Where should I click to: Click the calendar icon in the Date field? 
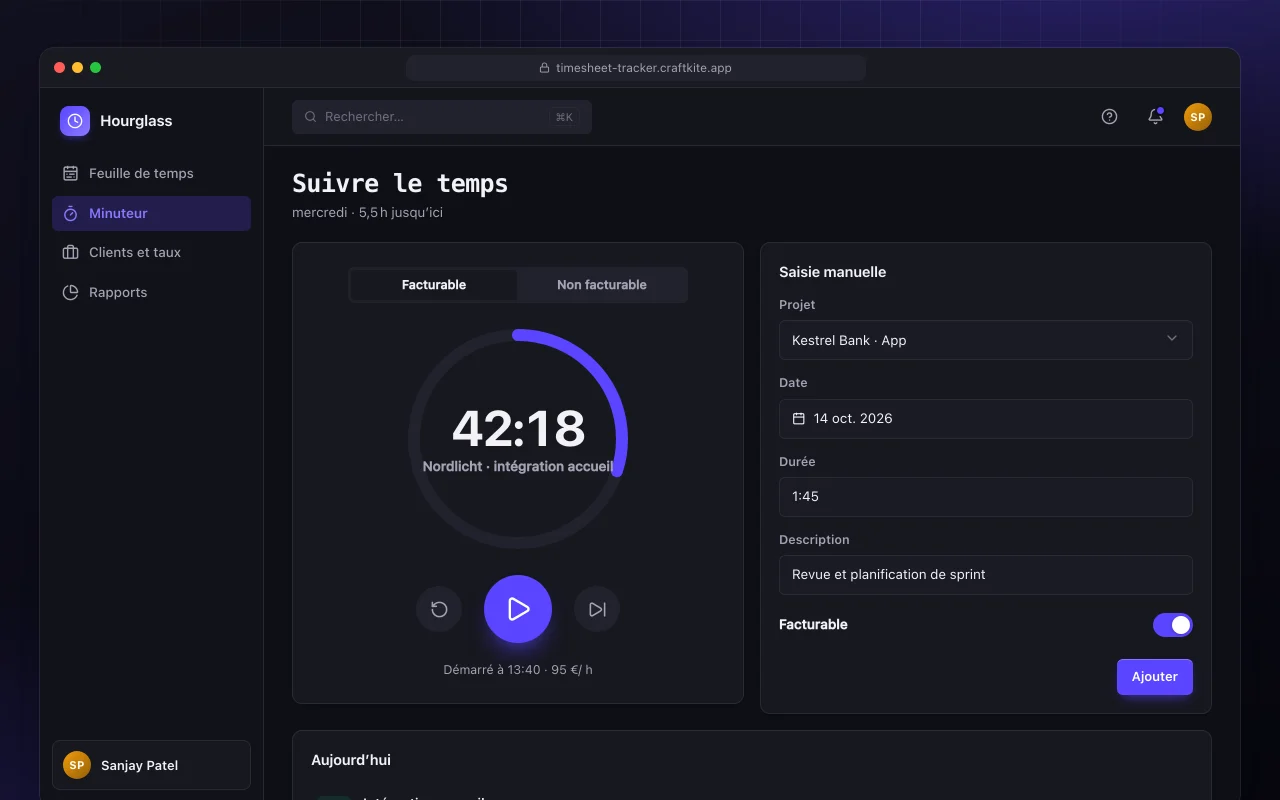[799, 419]
